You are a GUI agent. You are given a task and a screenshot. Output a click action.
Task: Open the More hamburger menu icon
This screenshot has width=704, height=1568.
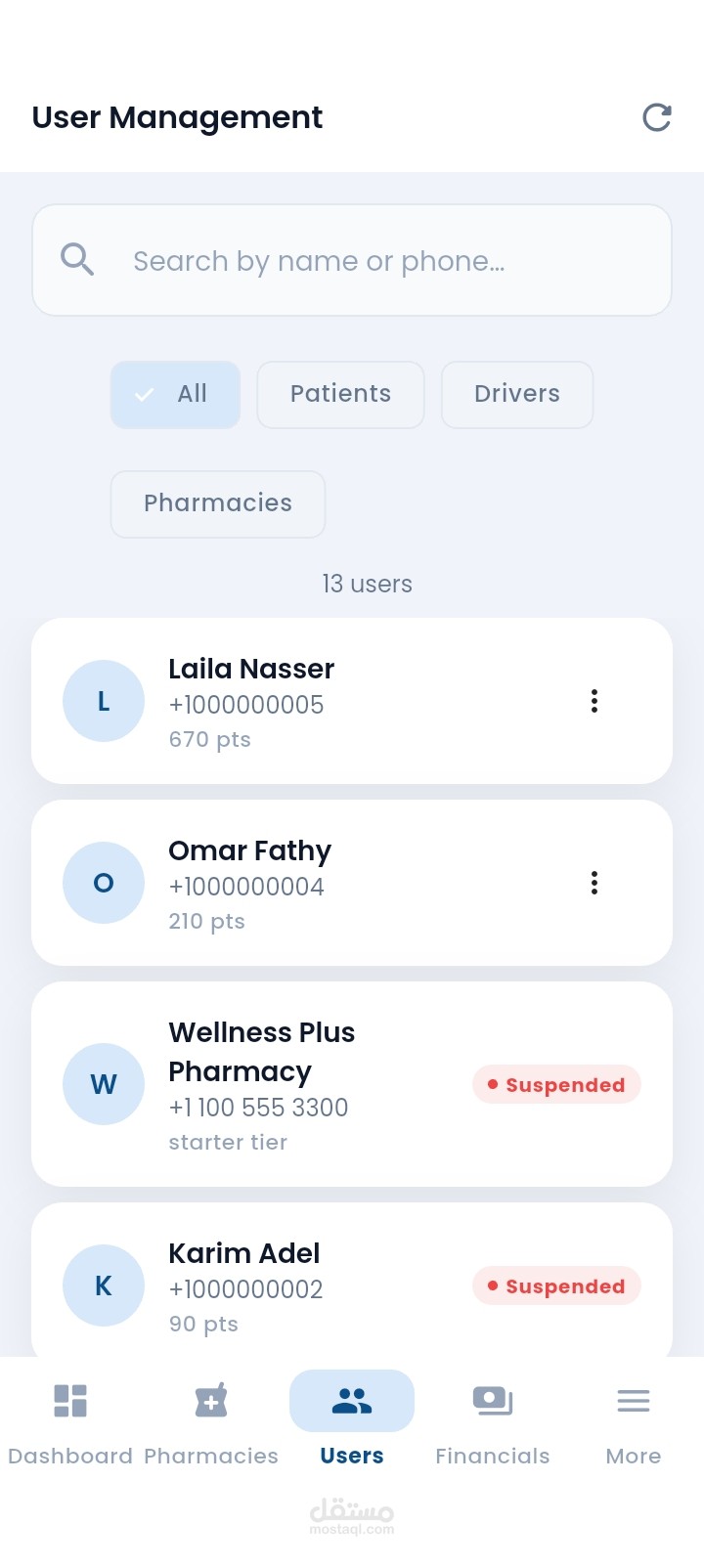point(634,1401)
